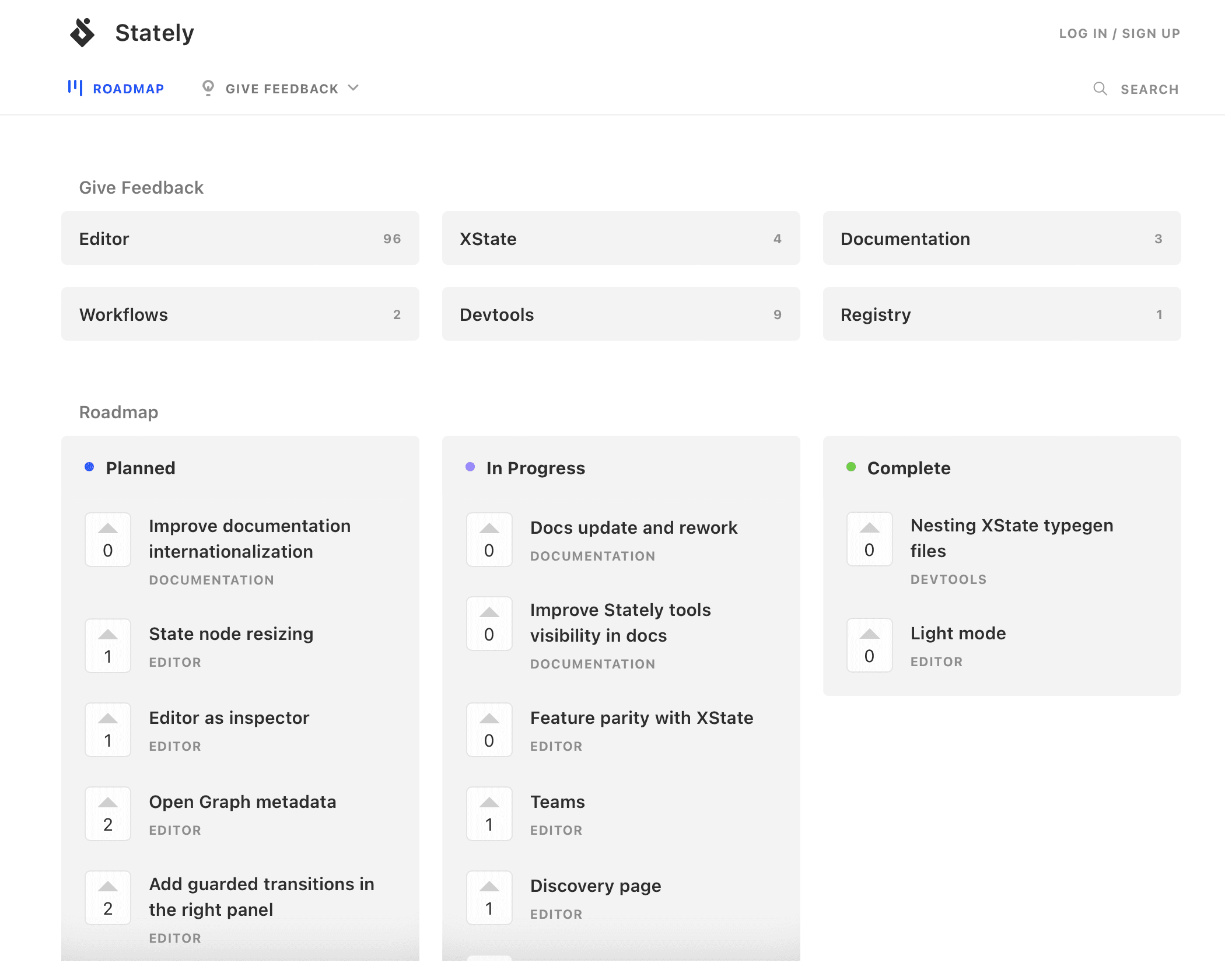
Task: Open the Registry feedback category
Action: click(1002, 314)
